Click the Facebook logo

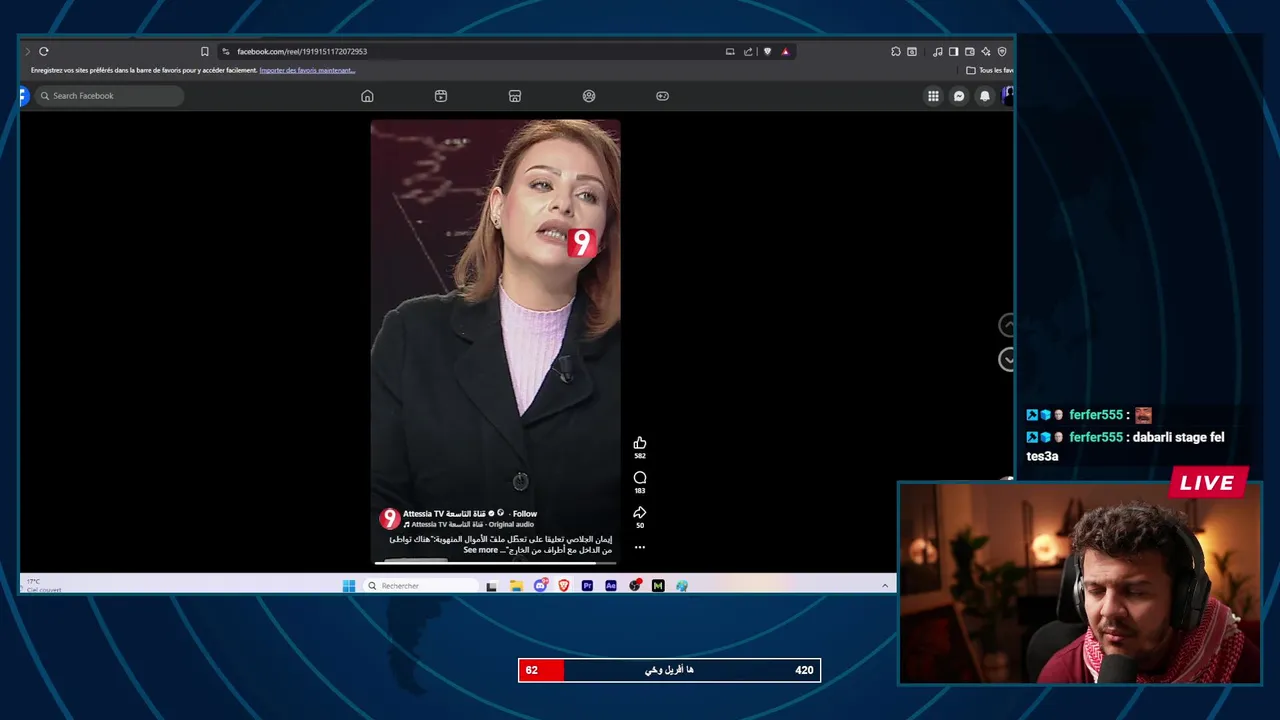24,96
